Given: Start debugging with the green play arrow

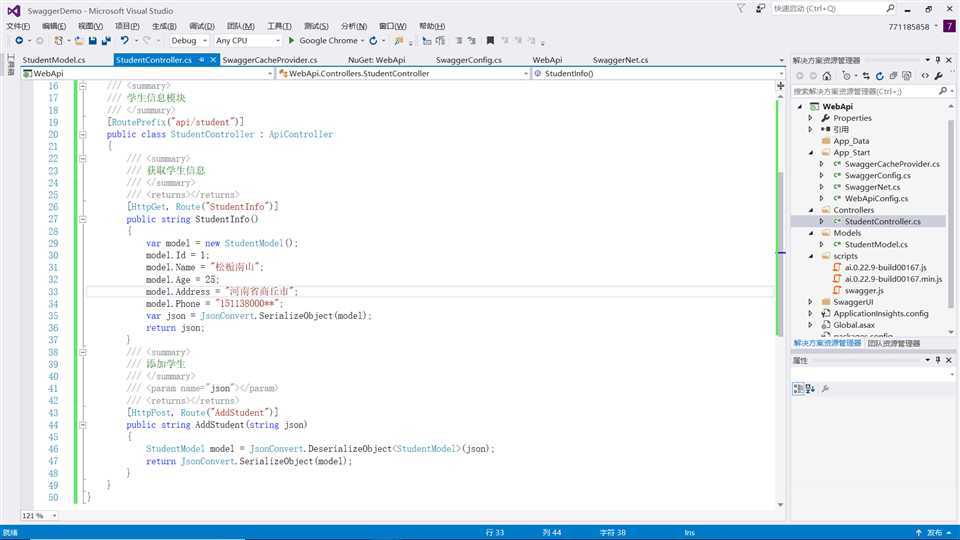Looking at the screenshot, I should click(x=291, y=40).
